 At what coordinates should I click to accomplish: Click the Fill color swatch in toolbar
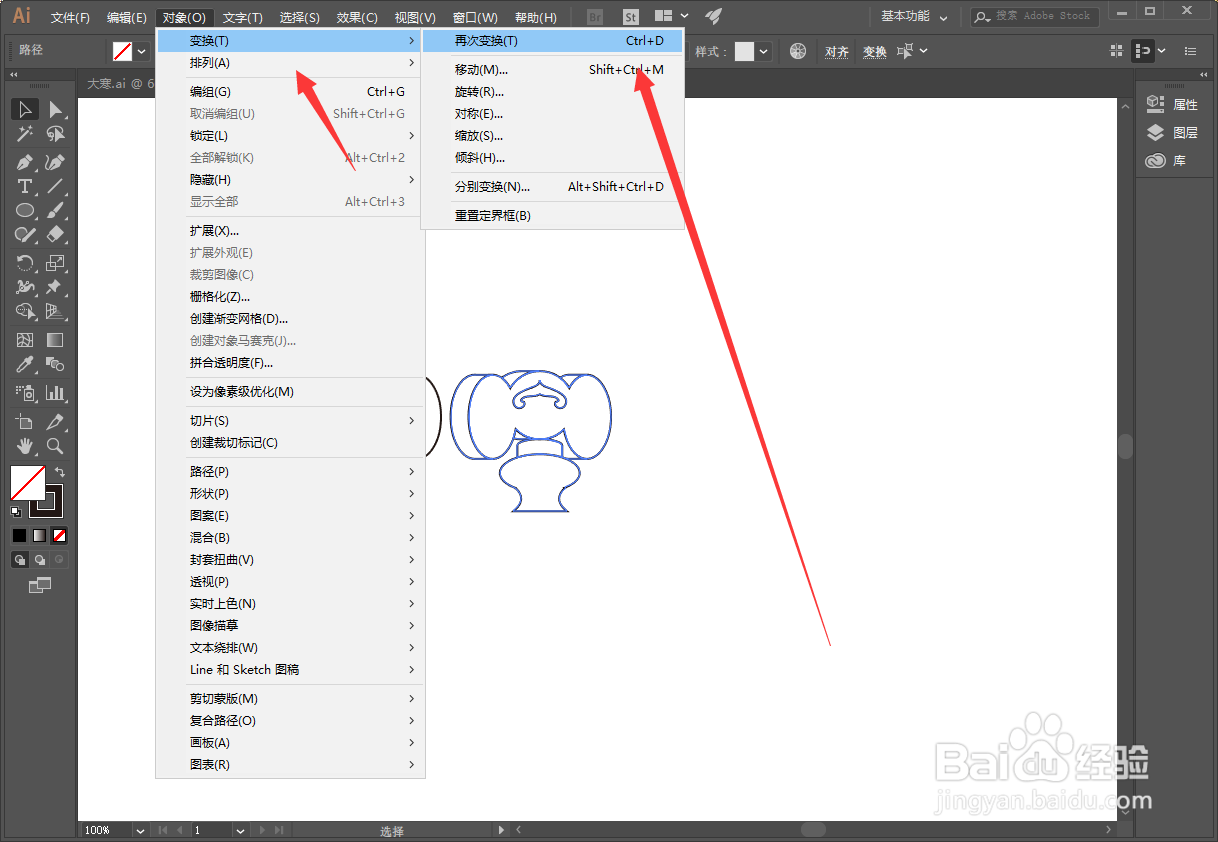[x=28, y=482]
